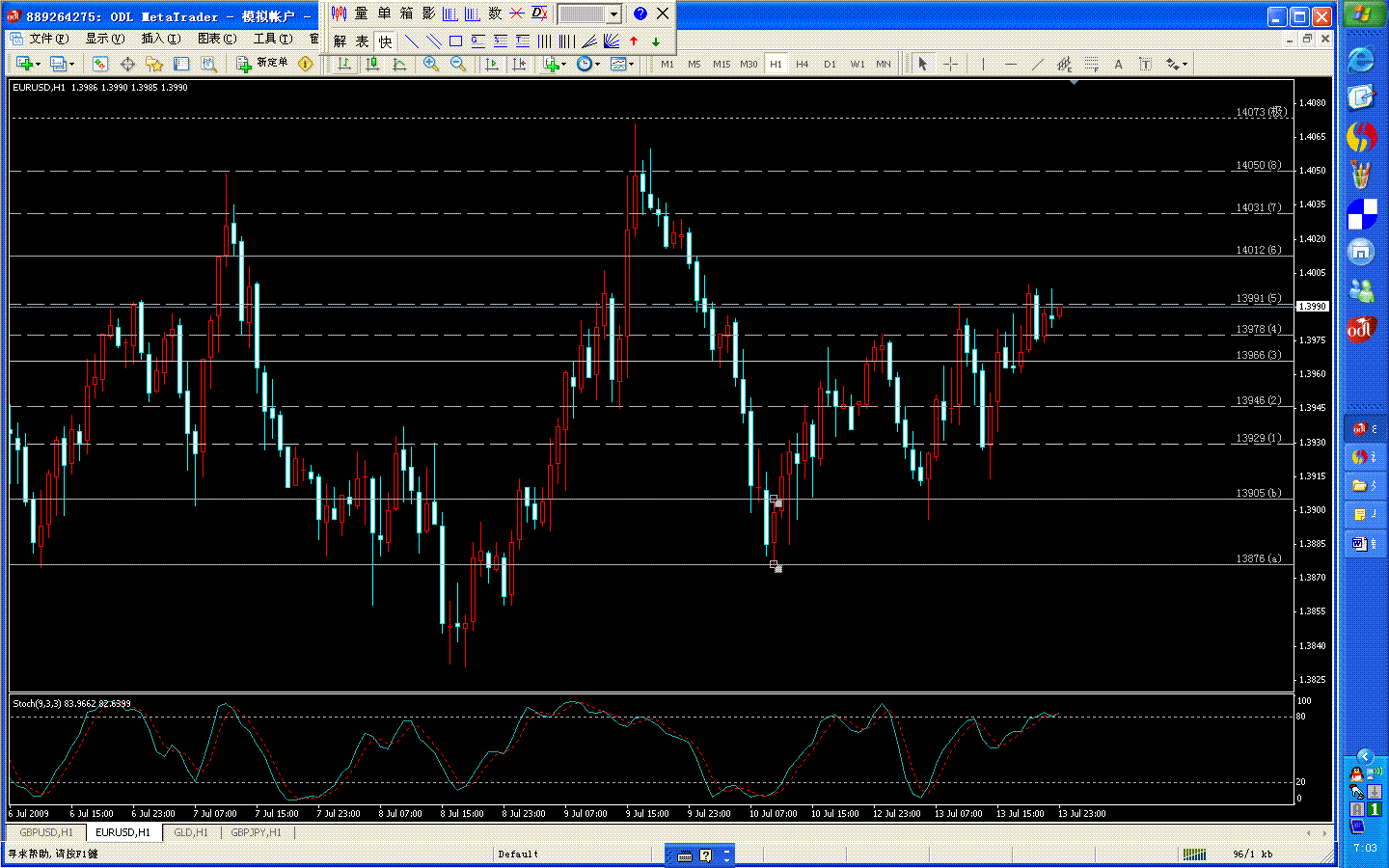Switch to the GLD,H1 chart tab
Screen dimensions: 1389x868
click(191, 832)
